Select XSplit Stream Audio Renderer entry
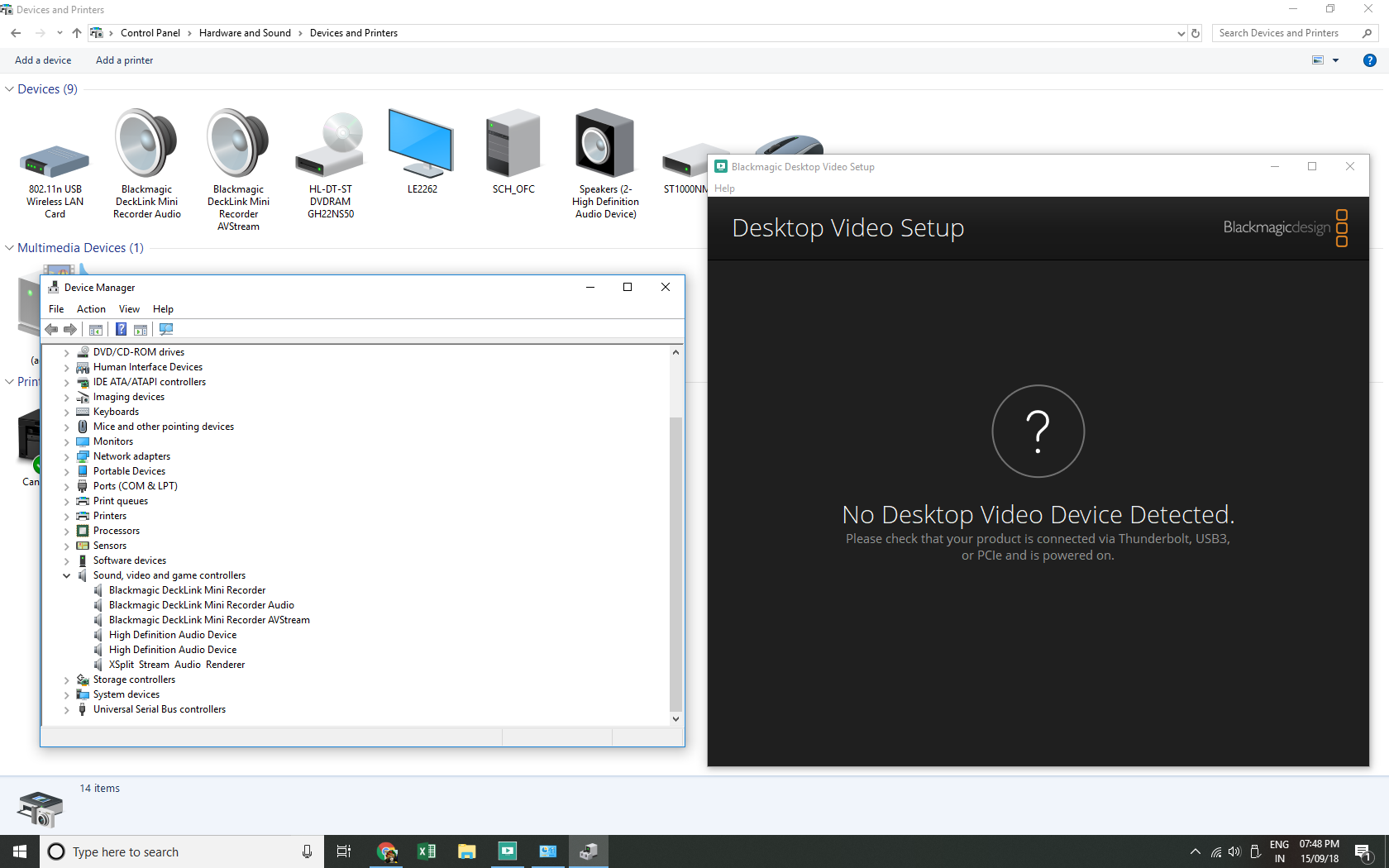 tap(176, 665)
